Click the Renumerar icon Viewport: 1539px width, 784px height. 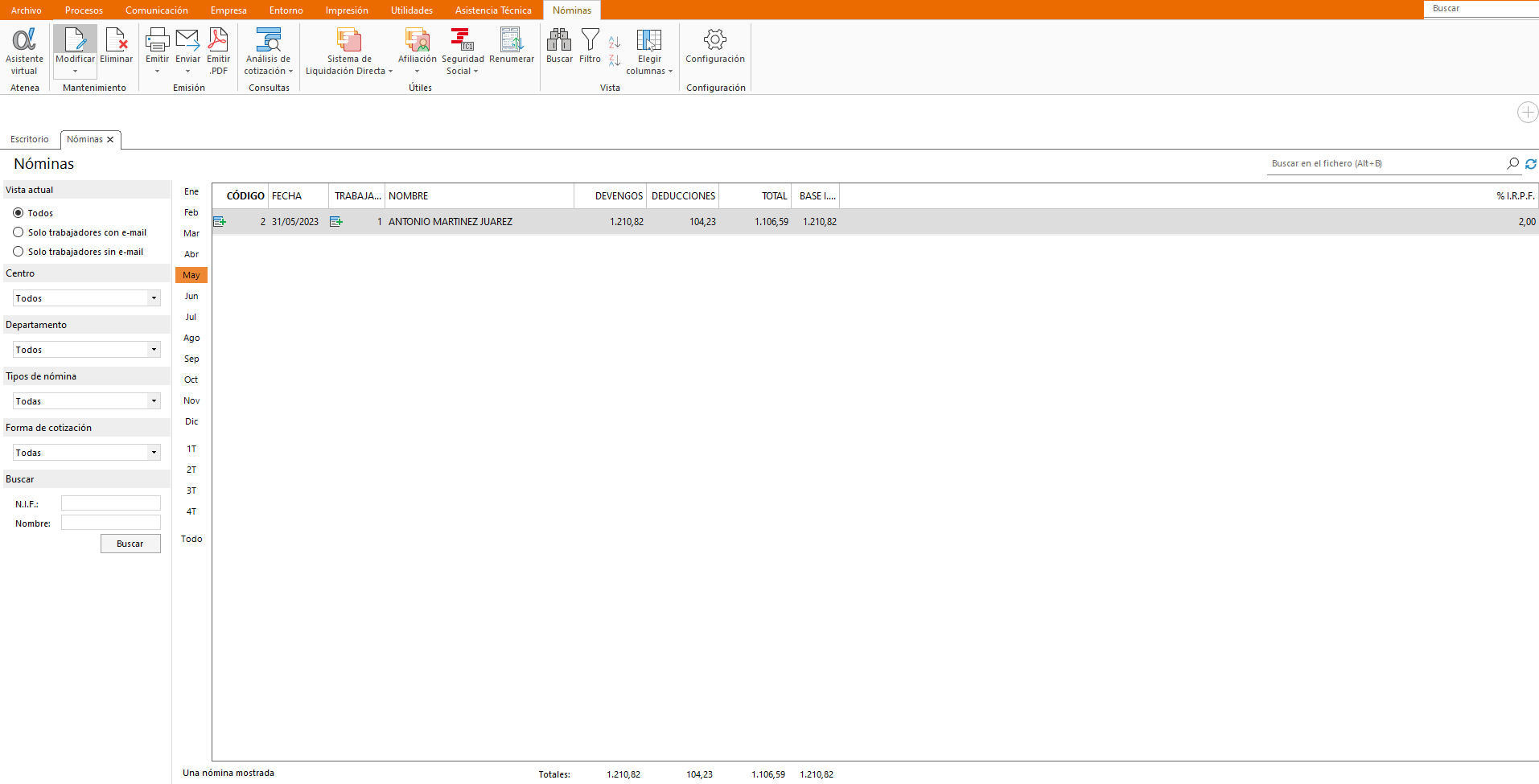point(512,39)
